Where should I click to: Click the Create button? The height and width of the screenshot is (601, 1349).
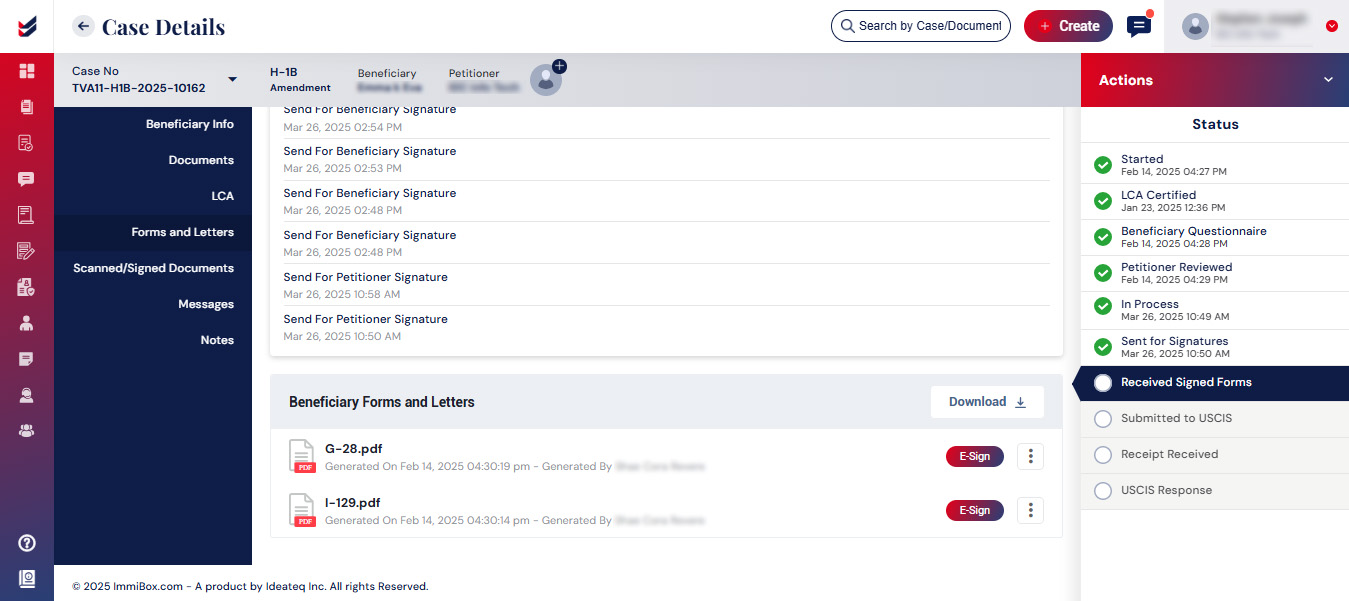tap(1068, 26)
